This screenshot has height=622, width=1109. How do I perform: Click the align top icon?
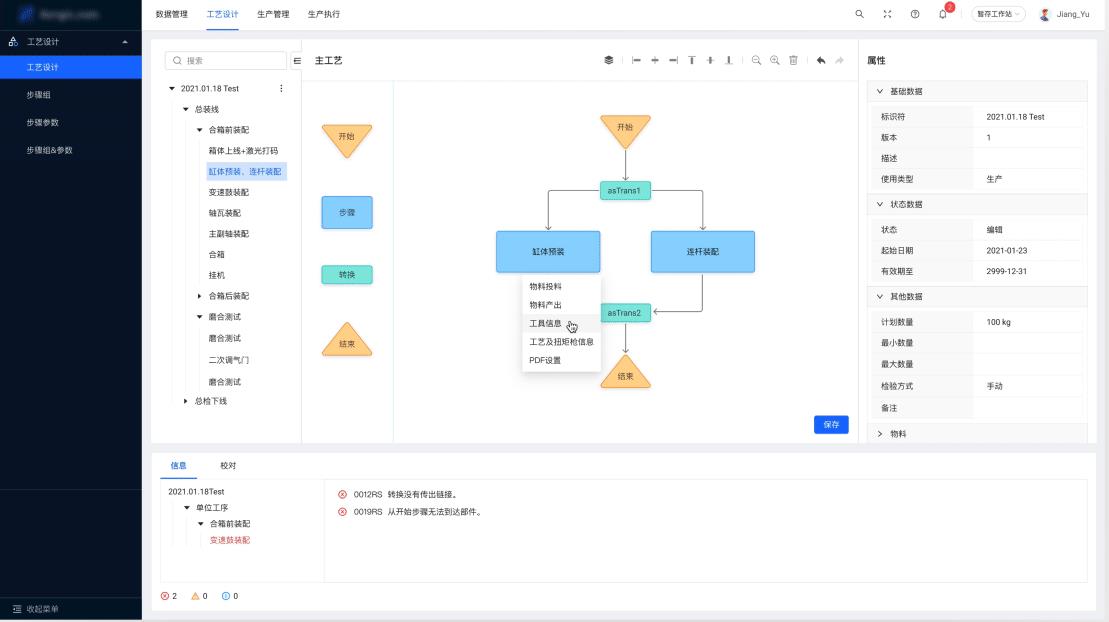691,61
